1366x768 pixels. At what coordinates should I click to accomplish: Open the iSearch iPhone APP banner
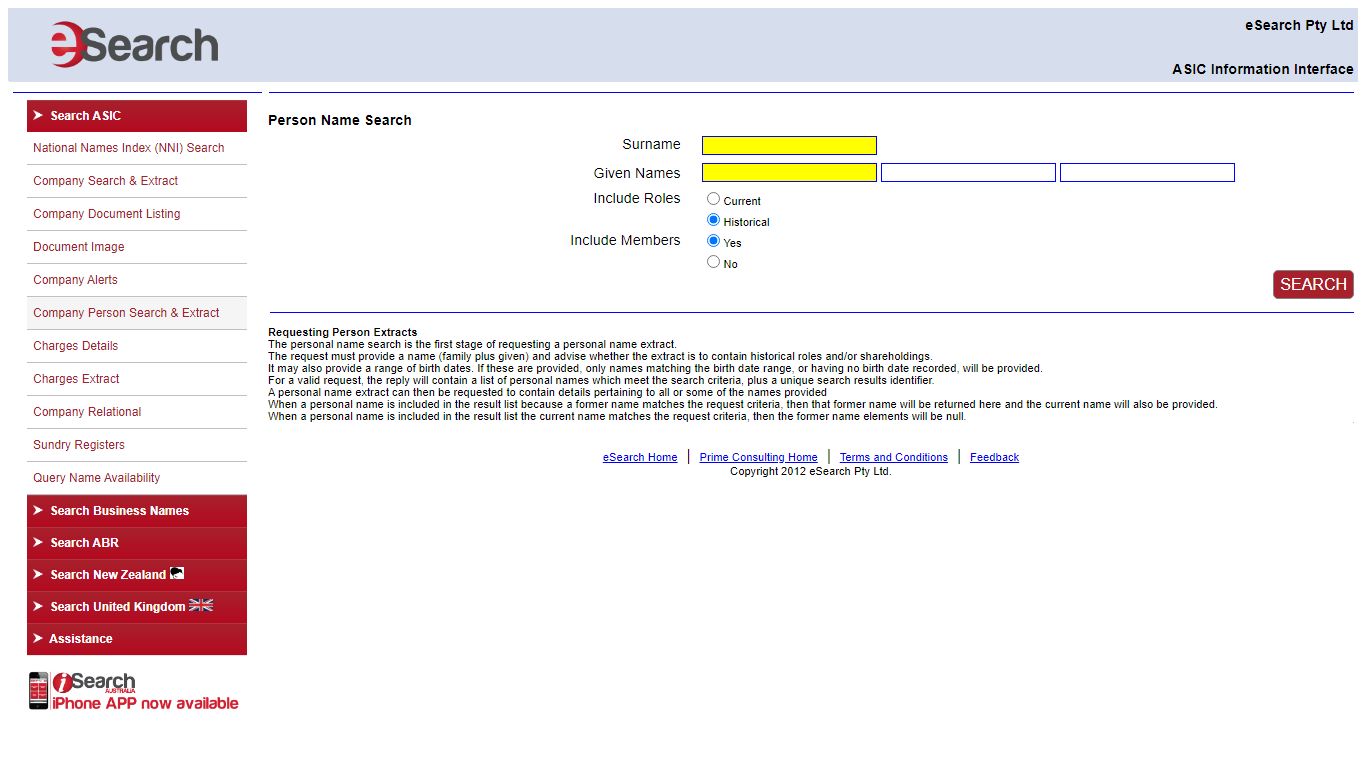[x=134, y=691]
